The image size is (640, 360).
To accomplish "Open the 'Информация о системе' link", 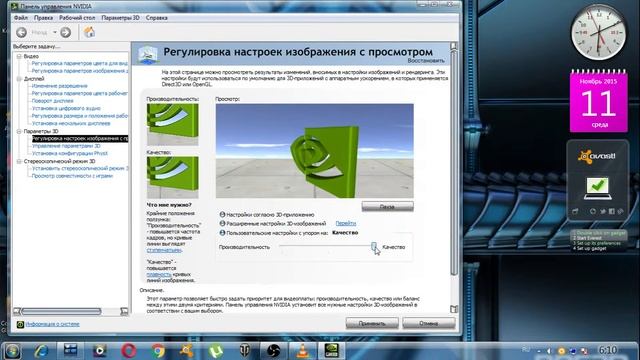I will point(53,324).
